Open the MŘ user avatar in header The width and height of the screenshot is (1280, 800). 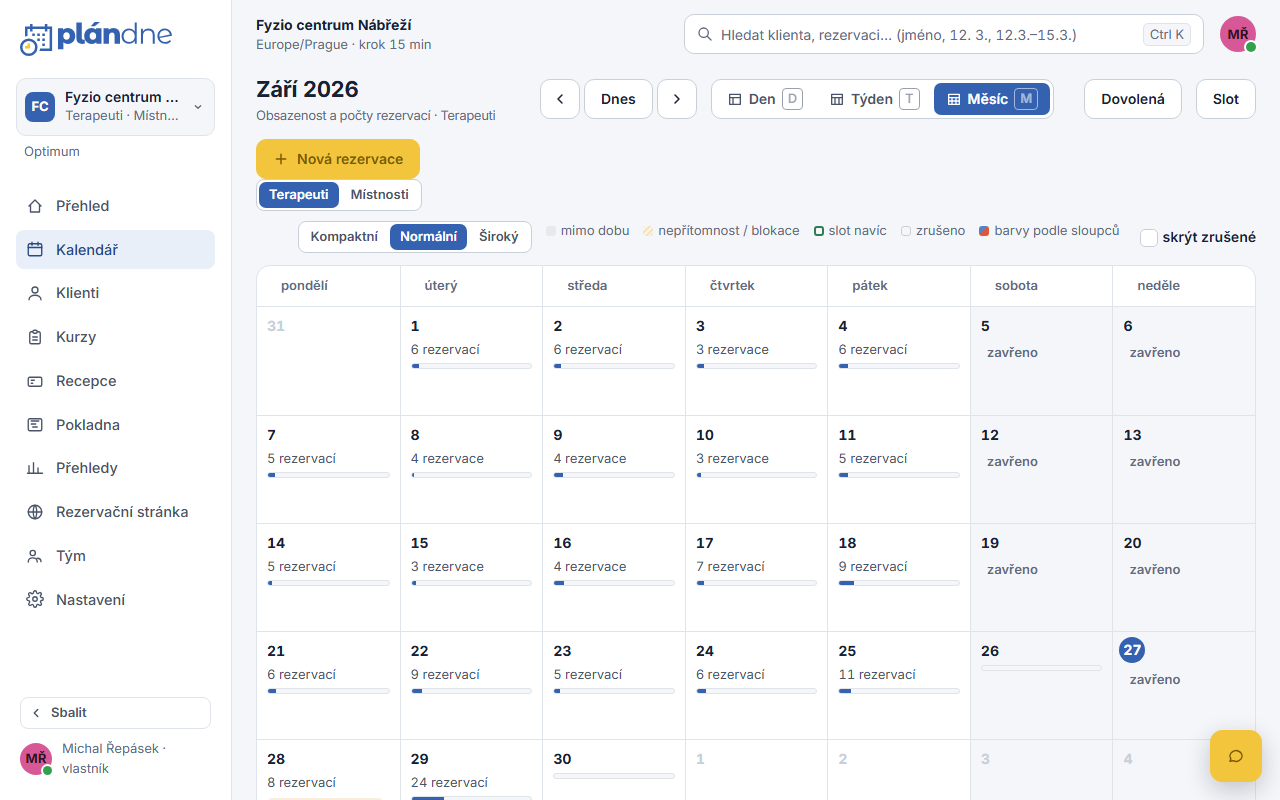pos(1238,34)
